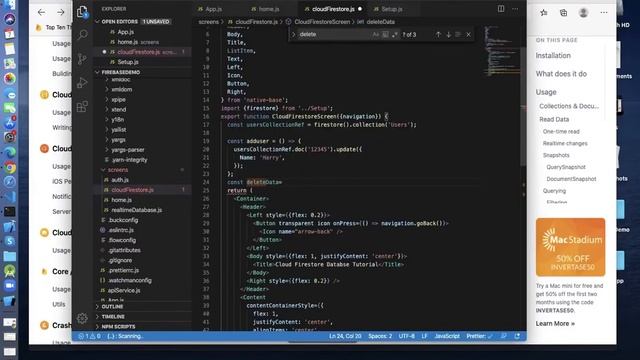The width and height of the screenshot is (640, 360).
Task: Click browser forward arrow
Action: click(61, 12)
